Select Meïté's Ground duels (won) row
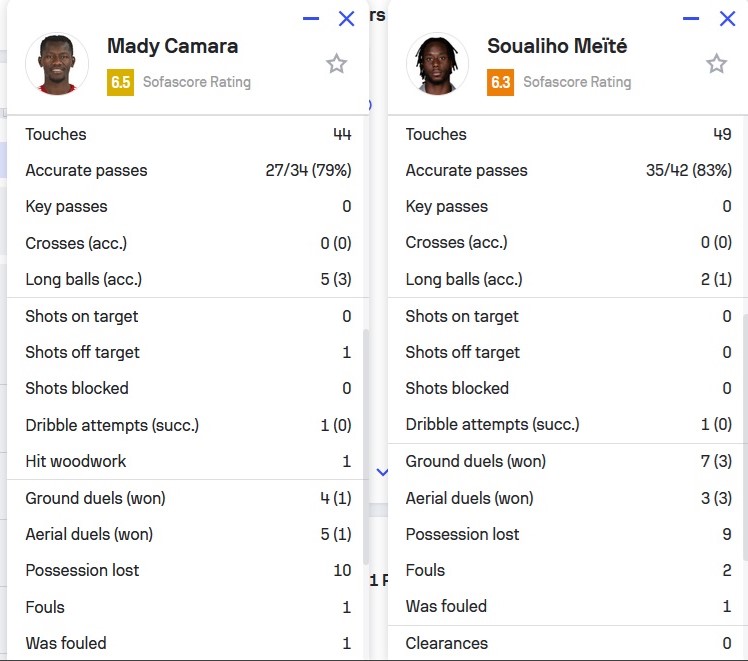The width and height of the screenshot is (748, 661). point(568,461)
